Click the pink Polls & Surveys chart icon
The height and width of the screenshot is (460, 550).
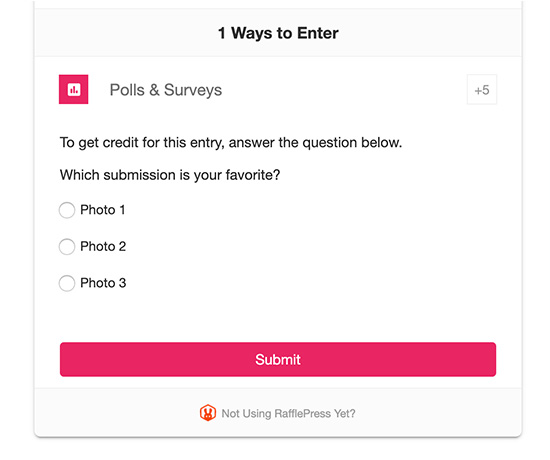[x=73, y=89]
